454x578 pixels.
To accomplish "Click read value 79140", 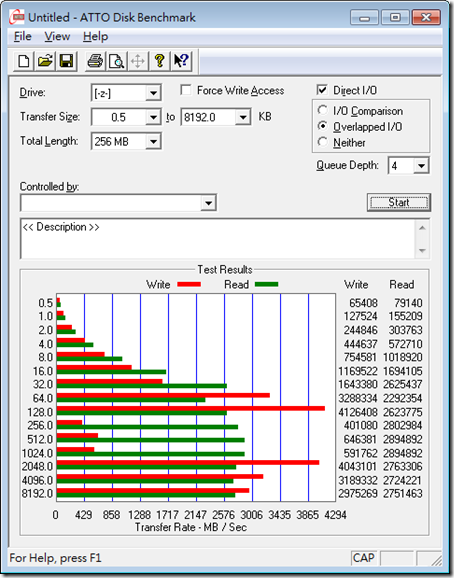I will pos(408,303).
